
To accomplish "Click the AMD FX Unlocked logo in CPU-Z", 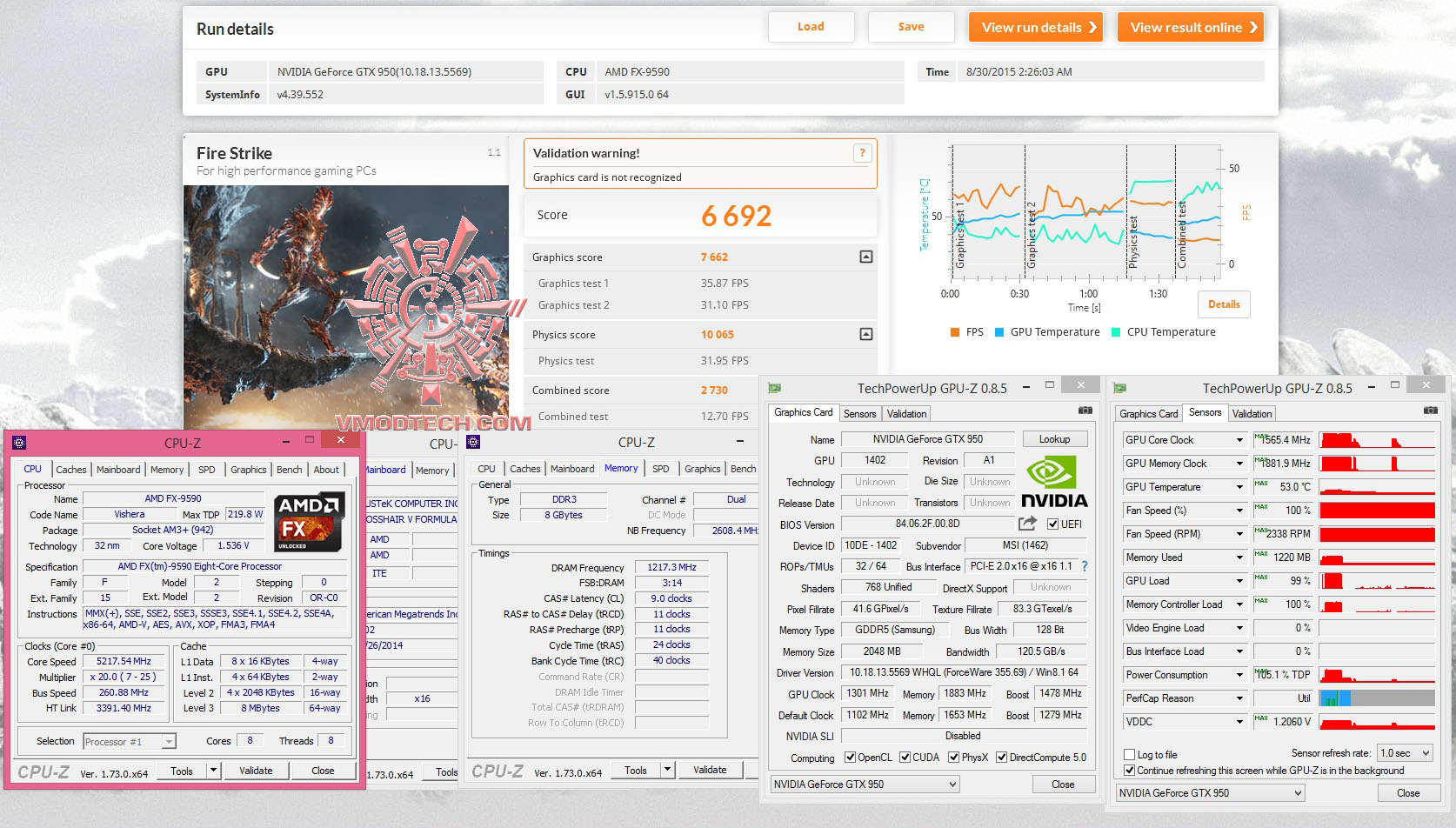I will [x=310, y=521].
